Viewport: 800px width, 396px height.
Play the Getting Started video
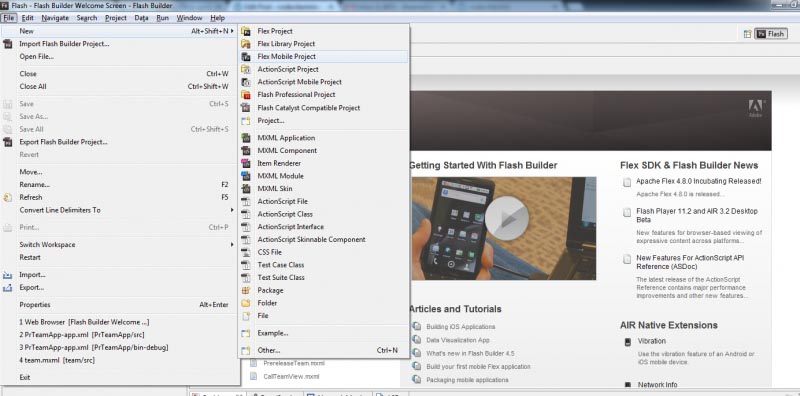[x=506, y=218]
